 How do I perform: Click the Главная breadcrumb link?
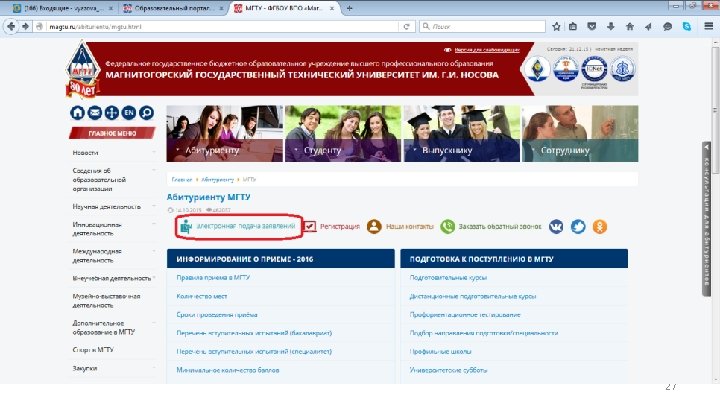click(182, 180)
